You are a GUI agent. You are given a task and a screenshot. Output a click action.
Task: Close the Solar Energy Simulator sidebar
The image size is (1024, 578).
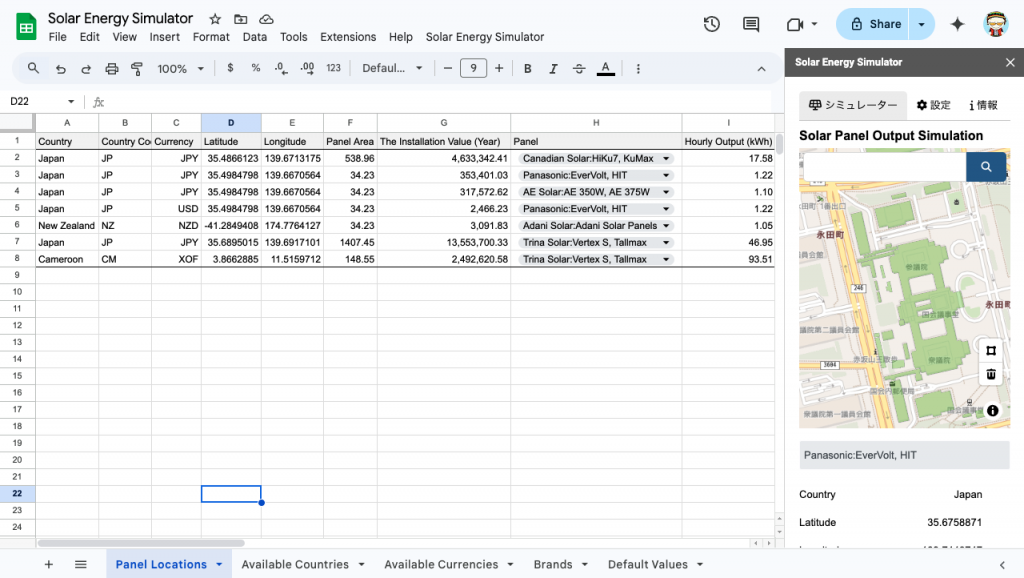pyautogui.click(x=1010, y=63)
